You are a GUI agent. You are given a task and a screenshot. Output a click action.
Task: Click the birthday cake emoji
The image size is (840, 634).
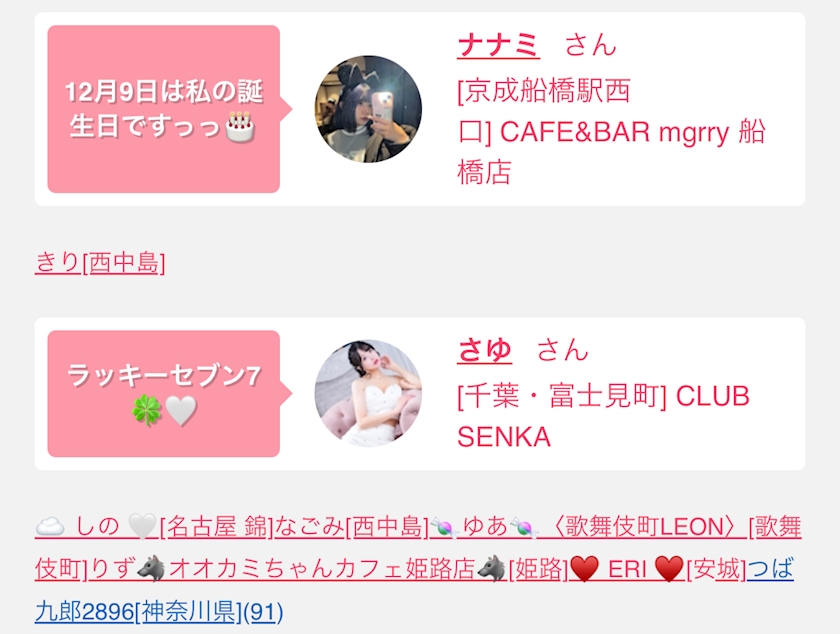click(x=239, y=126)
